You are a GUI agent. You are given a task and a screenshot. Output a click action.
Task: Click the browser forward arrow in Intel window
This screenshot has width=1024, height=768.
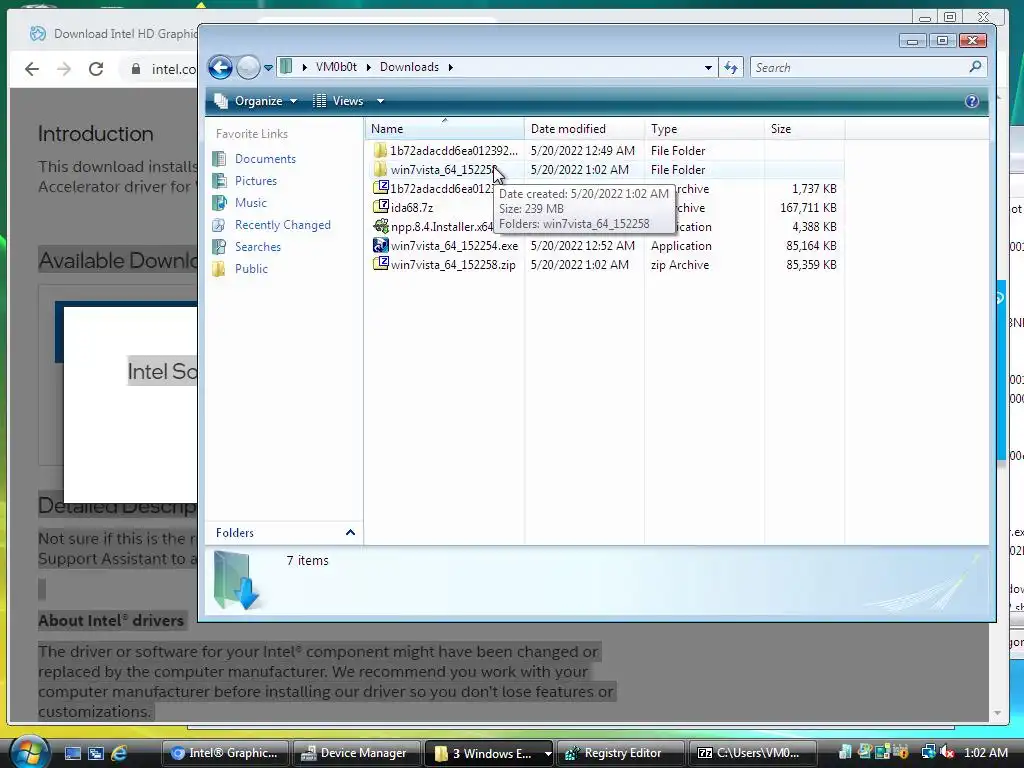point(64,69)
